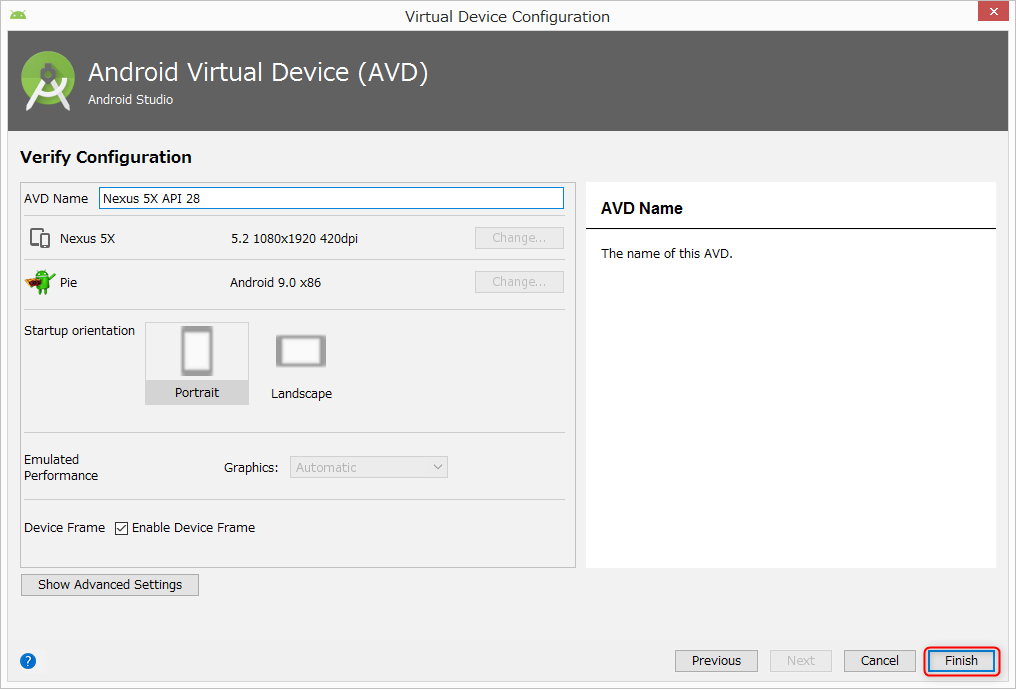This screenshot has height=689, width=1016.
Task: Click the 'AVD Name' heading in help panel
Action: [641, 208]
